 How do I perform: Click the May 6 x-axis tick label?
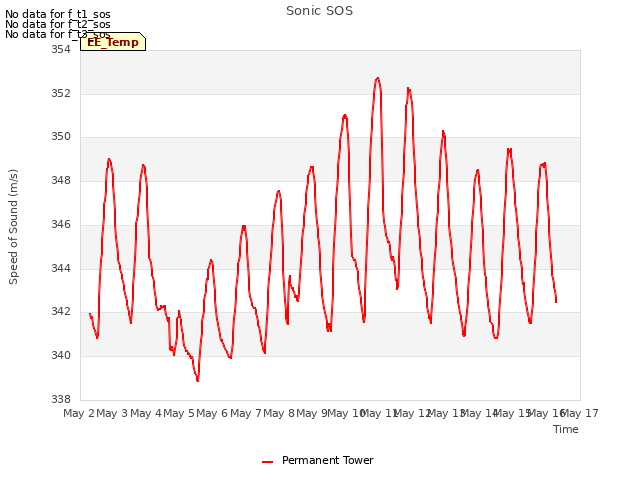click(212, 413)
